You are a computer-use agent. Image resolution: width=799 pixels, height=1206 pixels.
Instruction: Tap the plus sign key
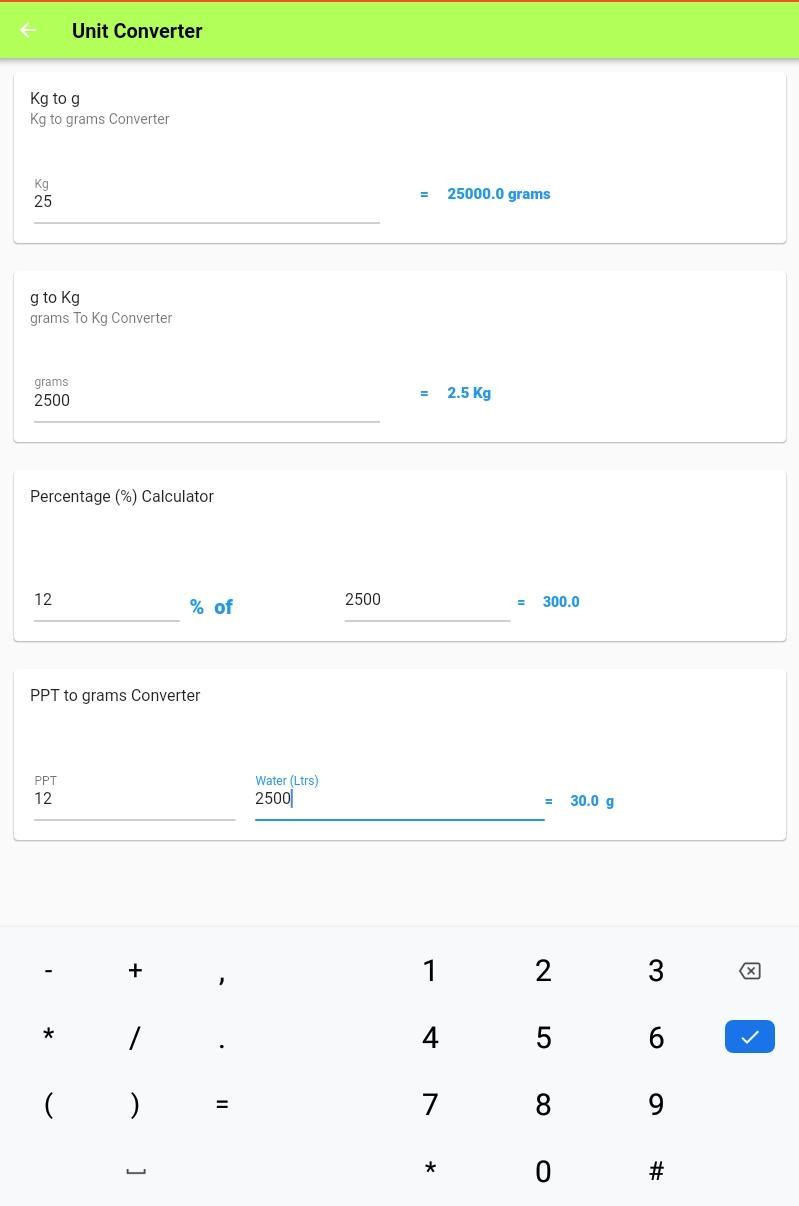coord(135,971)
